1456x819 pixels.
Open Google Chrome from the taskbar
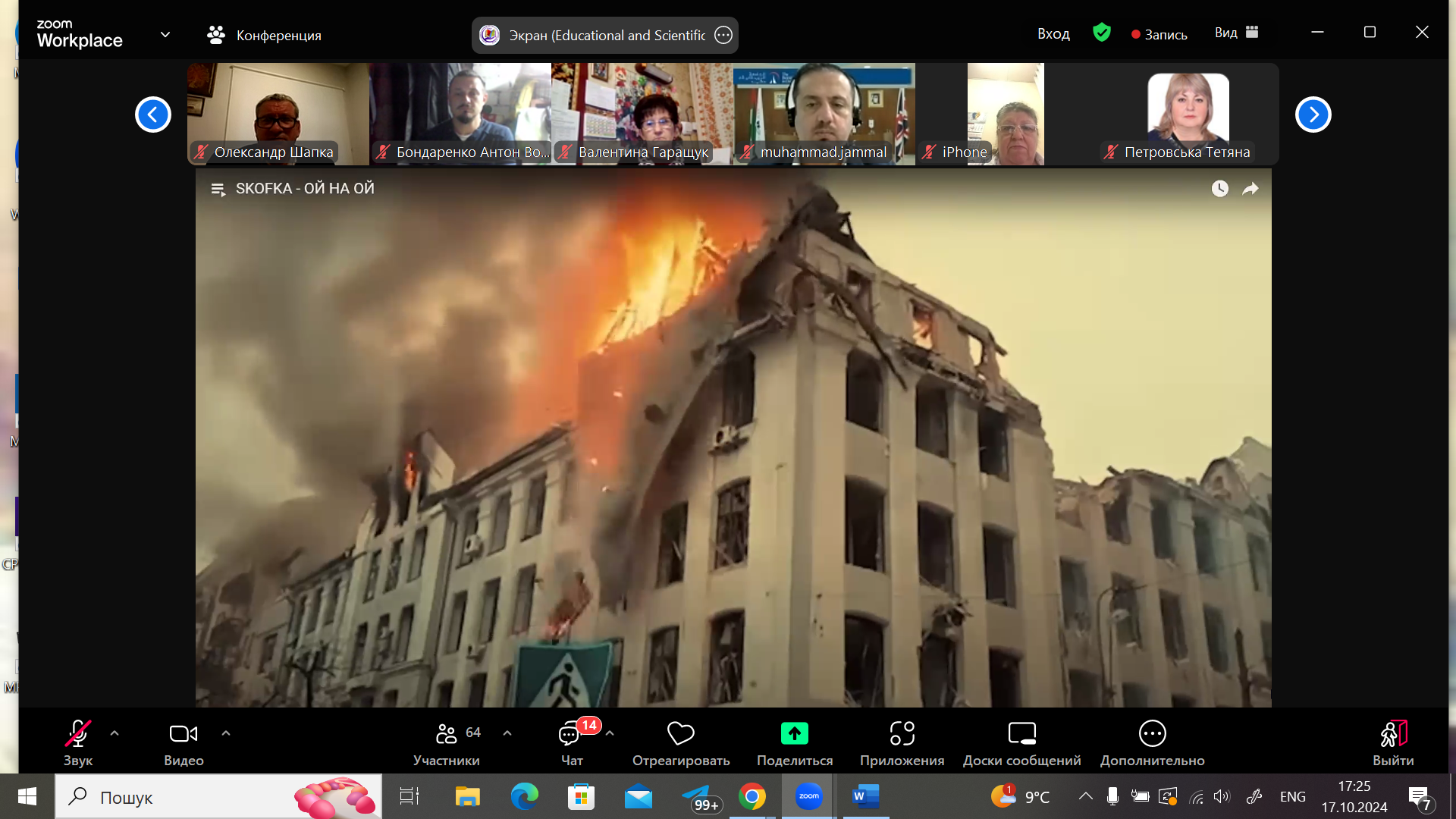(752, 797)
